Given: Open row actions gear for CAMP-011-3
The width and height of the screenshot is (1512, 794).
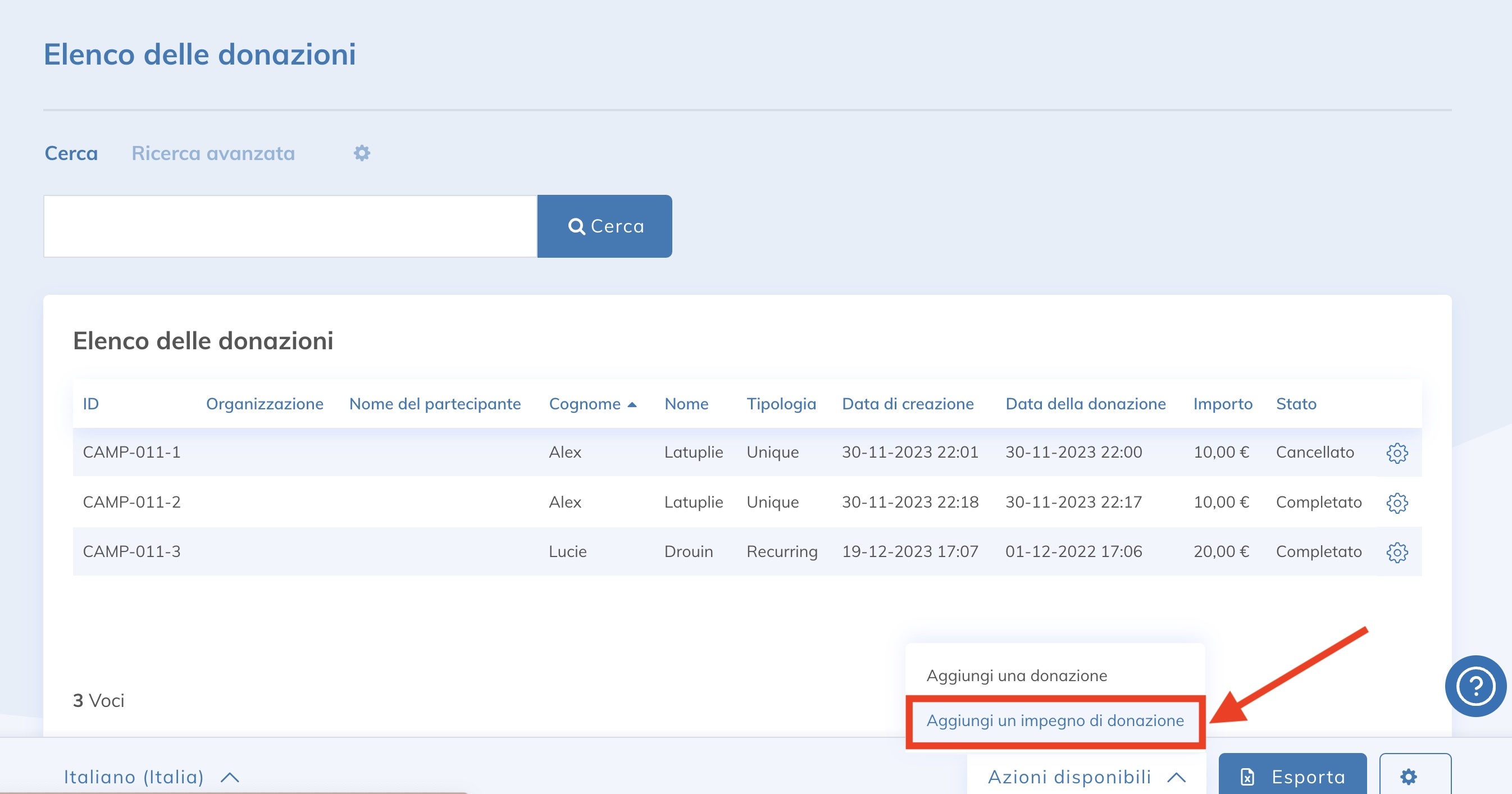Looking at the screenshot, I should point(1397,551).
